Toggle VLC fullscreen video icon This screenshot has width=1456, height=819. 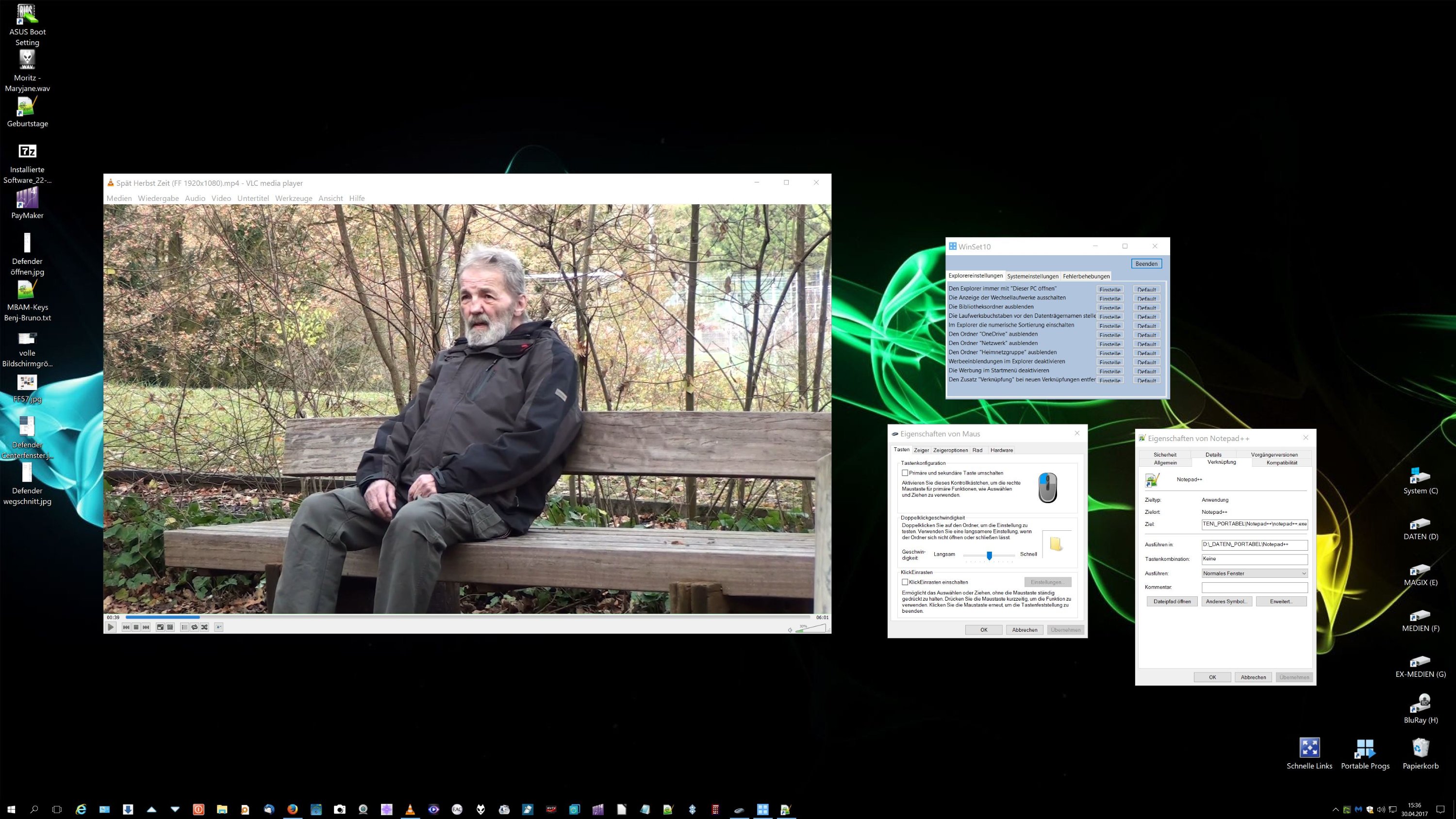coord(161,627)
